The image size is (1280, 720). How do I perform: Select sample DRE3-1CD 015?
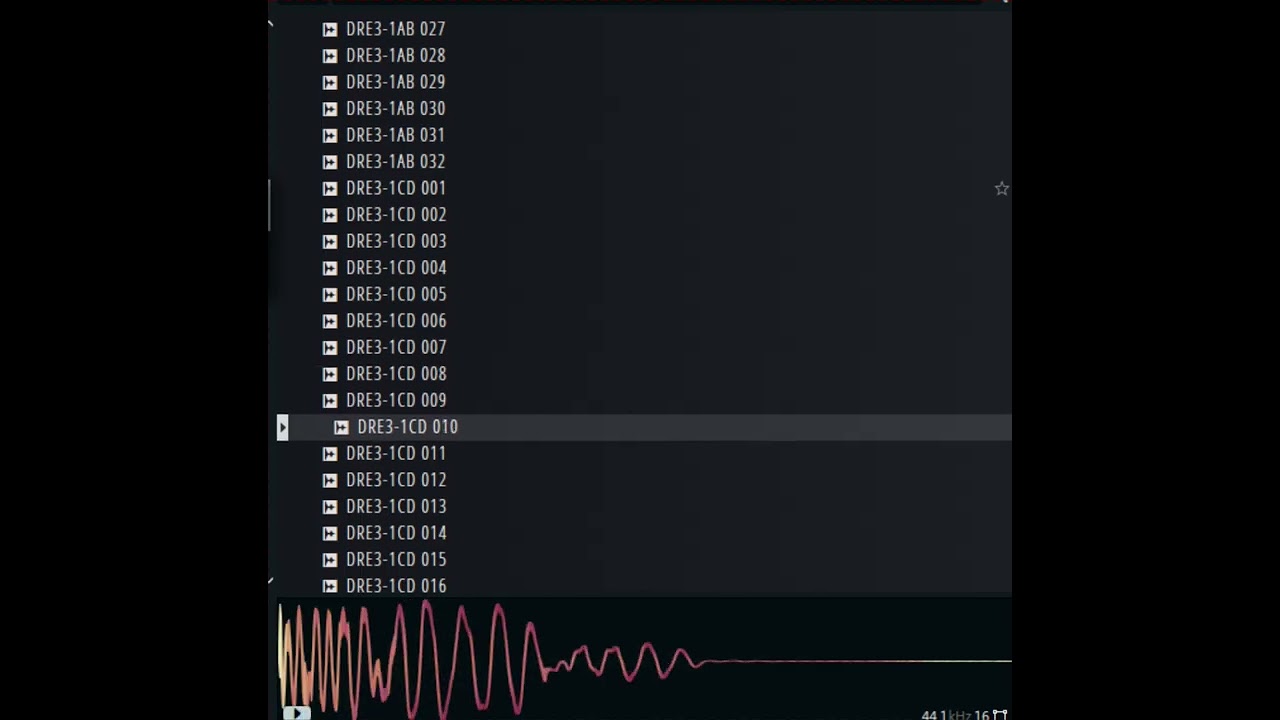click(x=396, y=559)
